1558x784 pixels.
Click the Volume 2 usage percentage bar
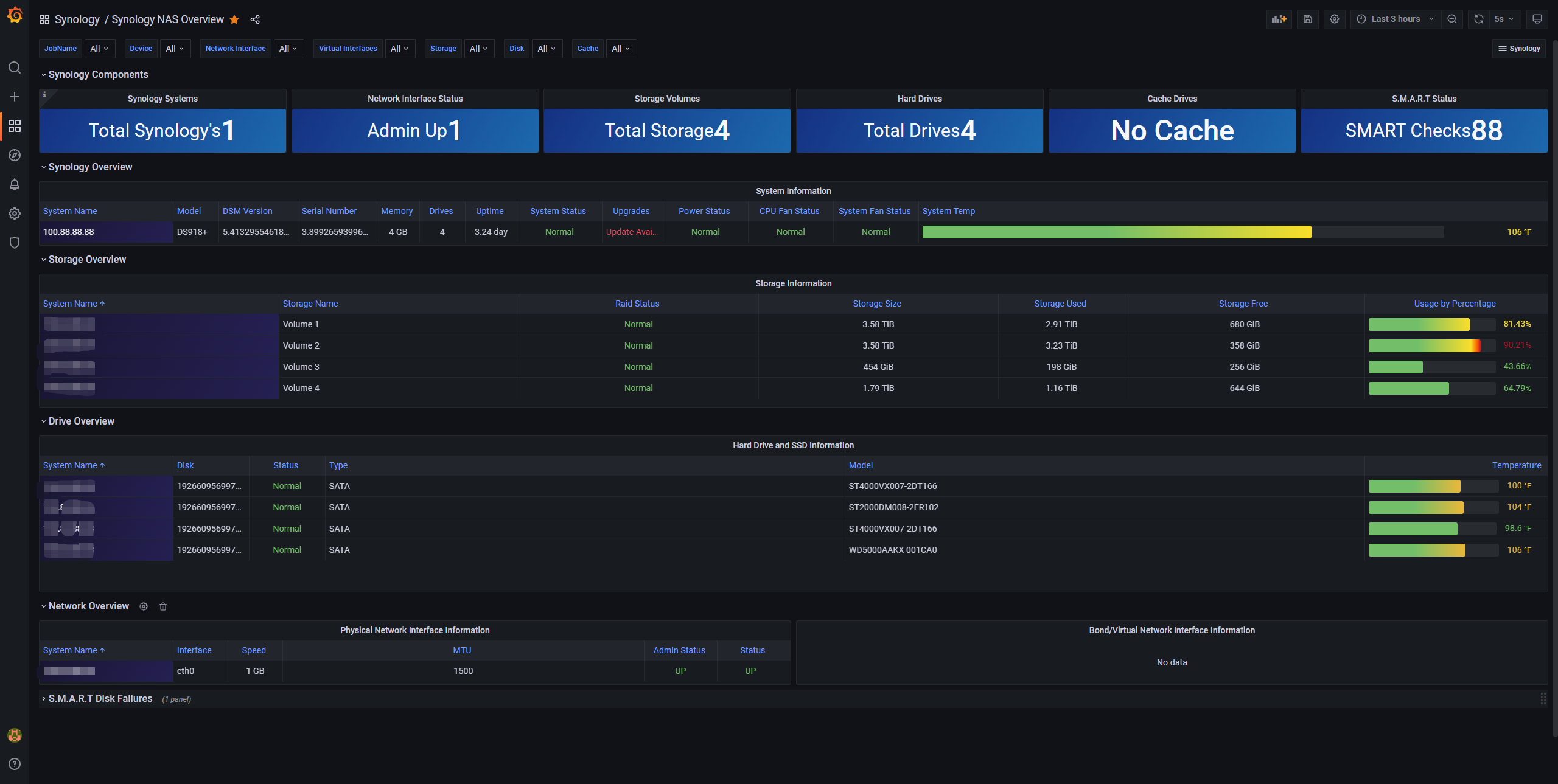pos(1432,345)
